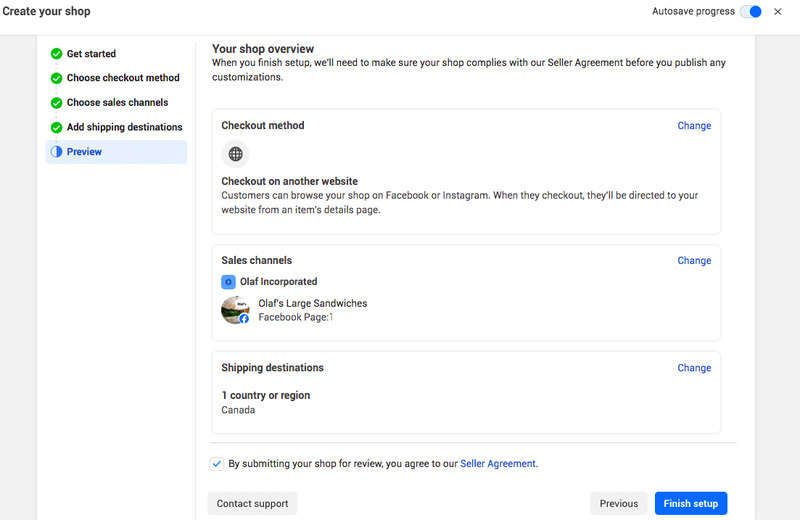Click the half-circle progress icon beside Preview
Viewport: 800px width, 520px height.
coord(56,152)
